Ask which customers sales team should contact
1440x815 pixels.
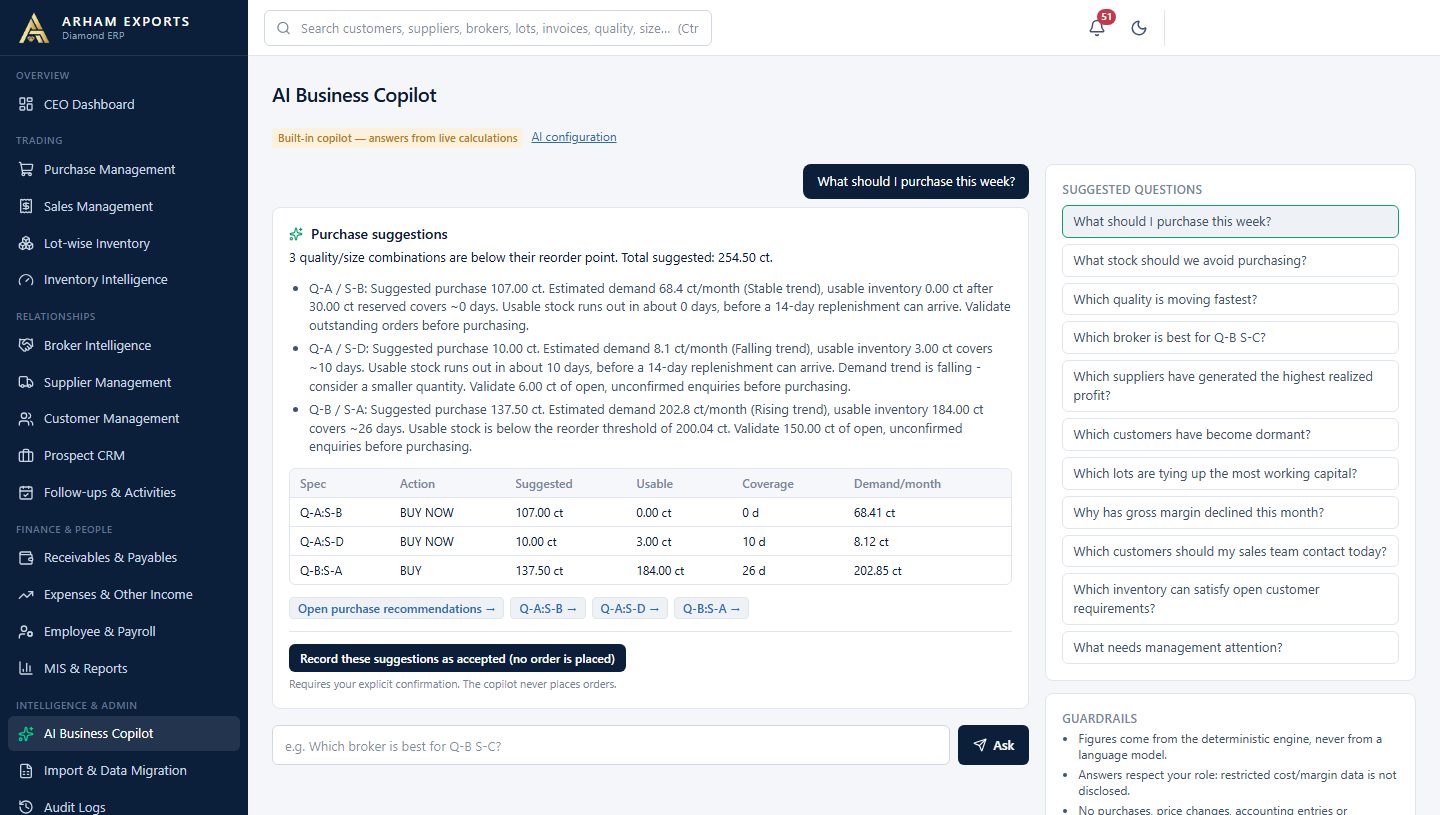pos(1230,551)
